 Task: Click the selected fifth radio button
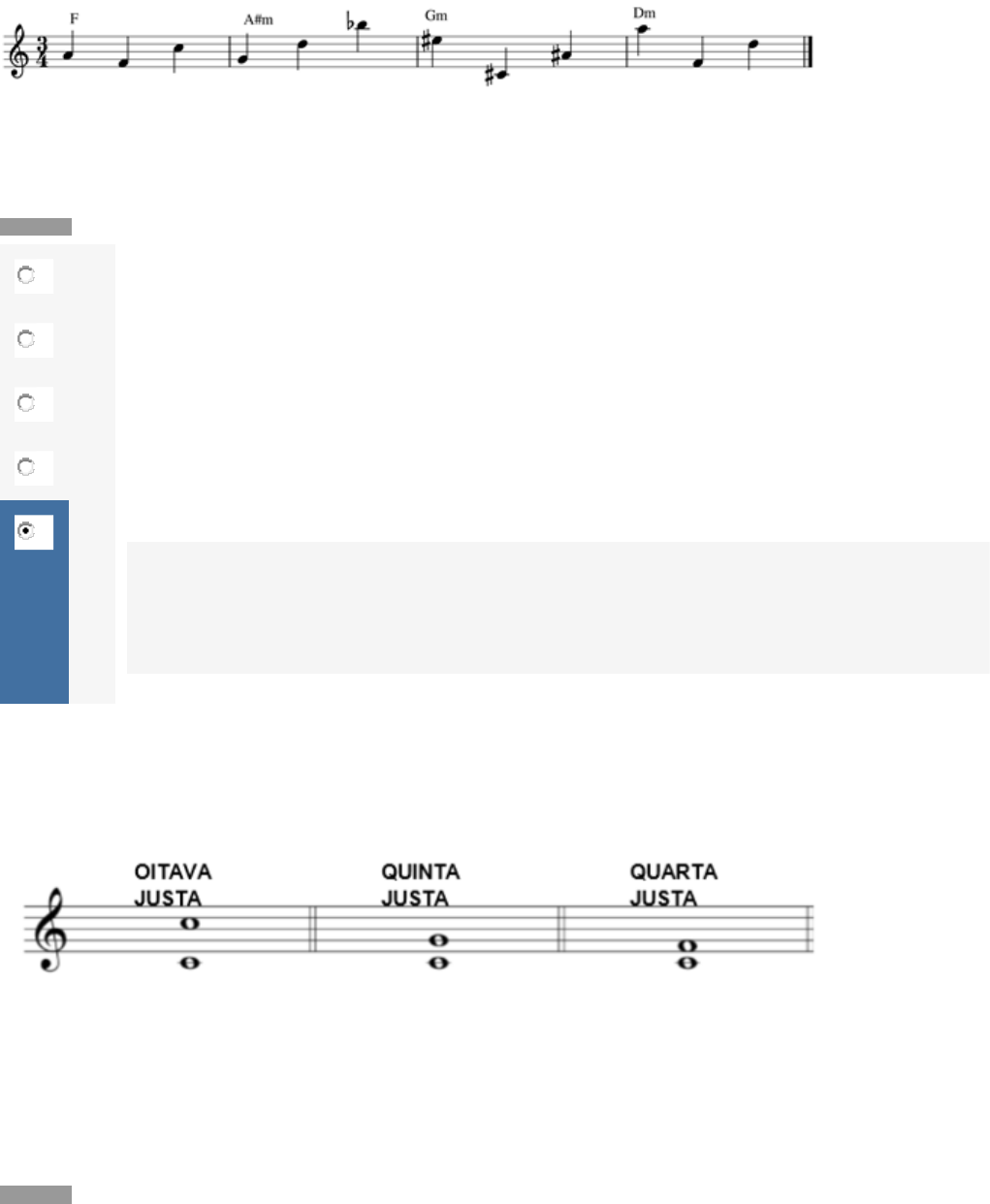coord(26,531)
